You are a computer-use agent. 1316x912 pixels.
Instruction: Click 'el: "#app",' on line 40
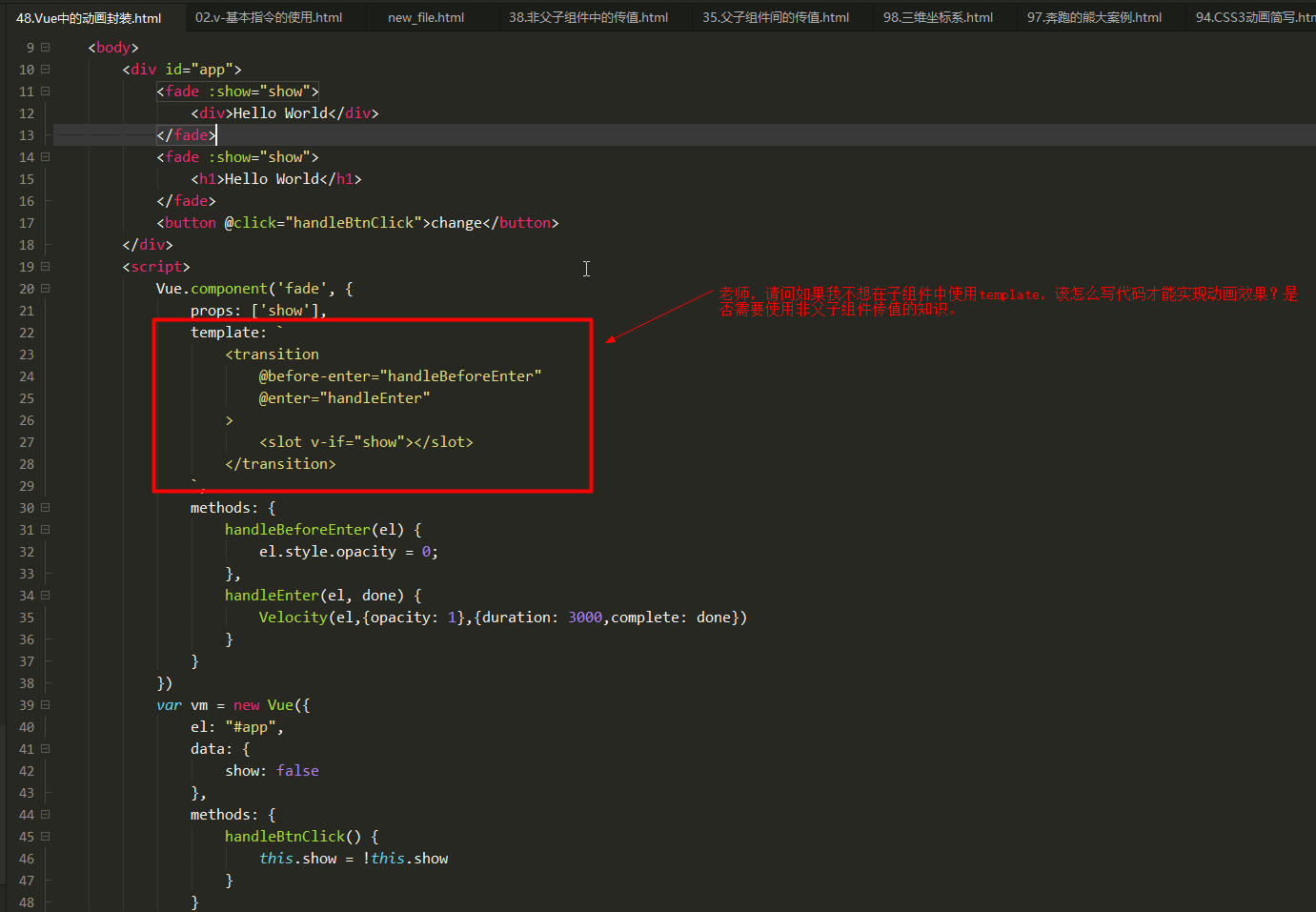[237, 727]
